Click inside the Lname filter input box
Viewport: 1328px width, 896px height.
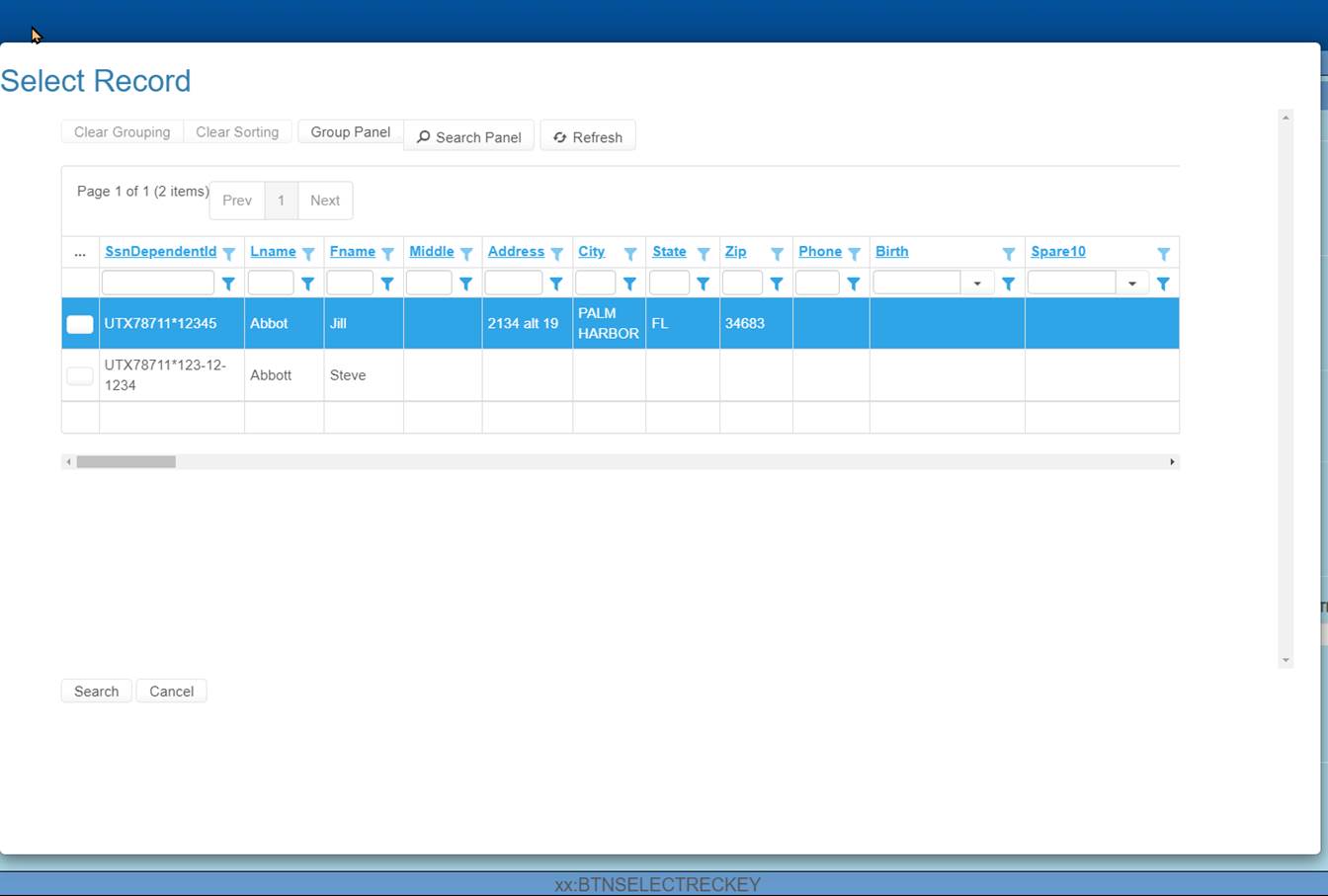coord(272,284)
